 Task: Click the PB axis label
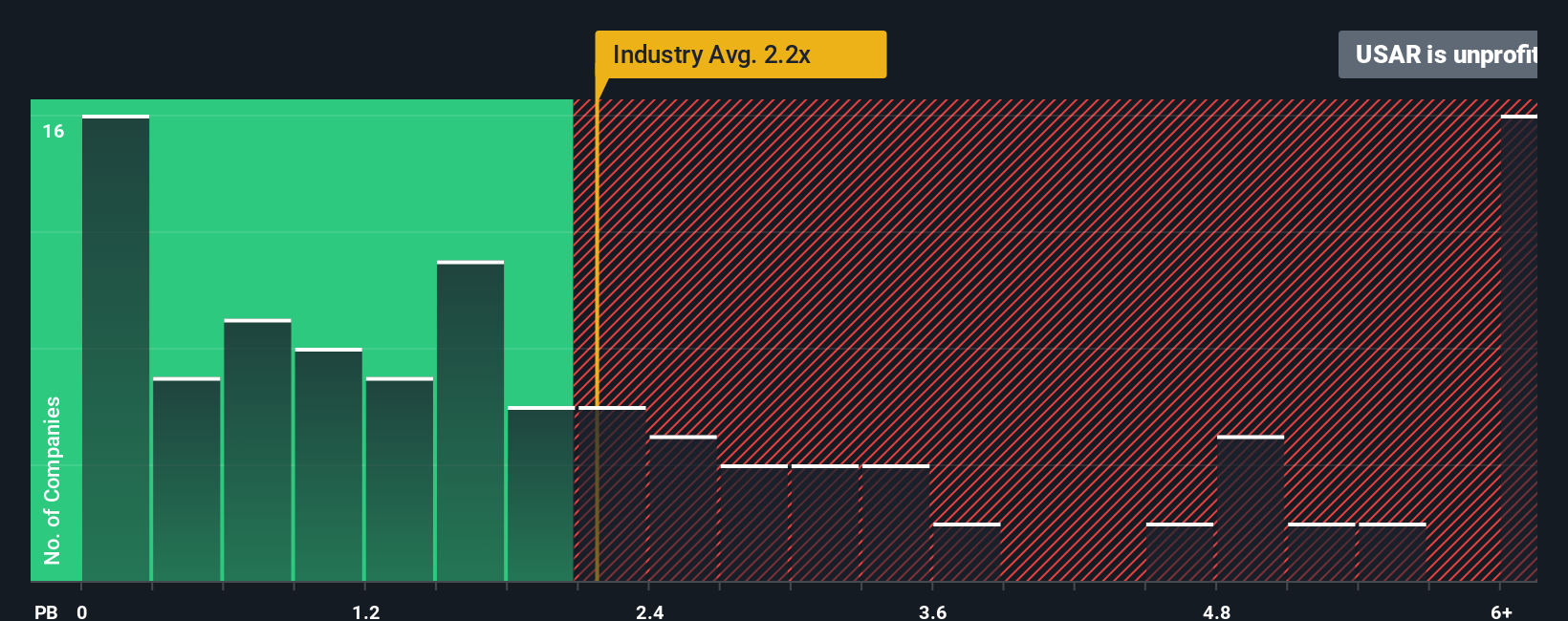tap(46, 611)
